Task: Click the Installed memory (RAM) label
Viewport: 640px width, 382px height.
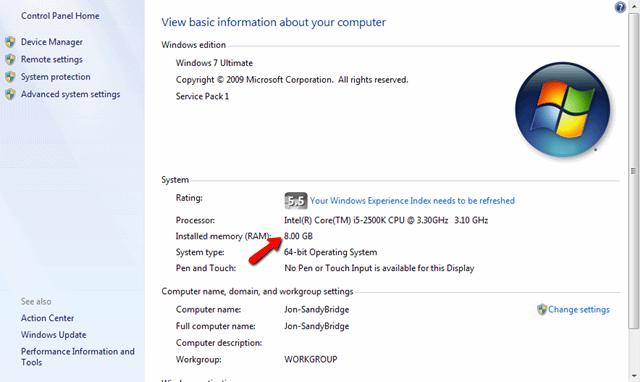Action: click(x=223, y=236)
